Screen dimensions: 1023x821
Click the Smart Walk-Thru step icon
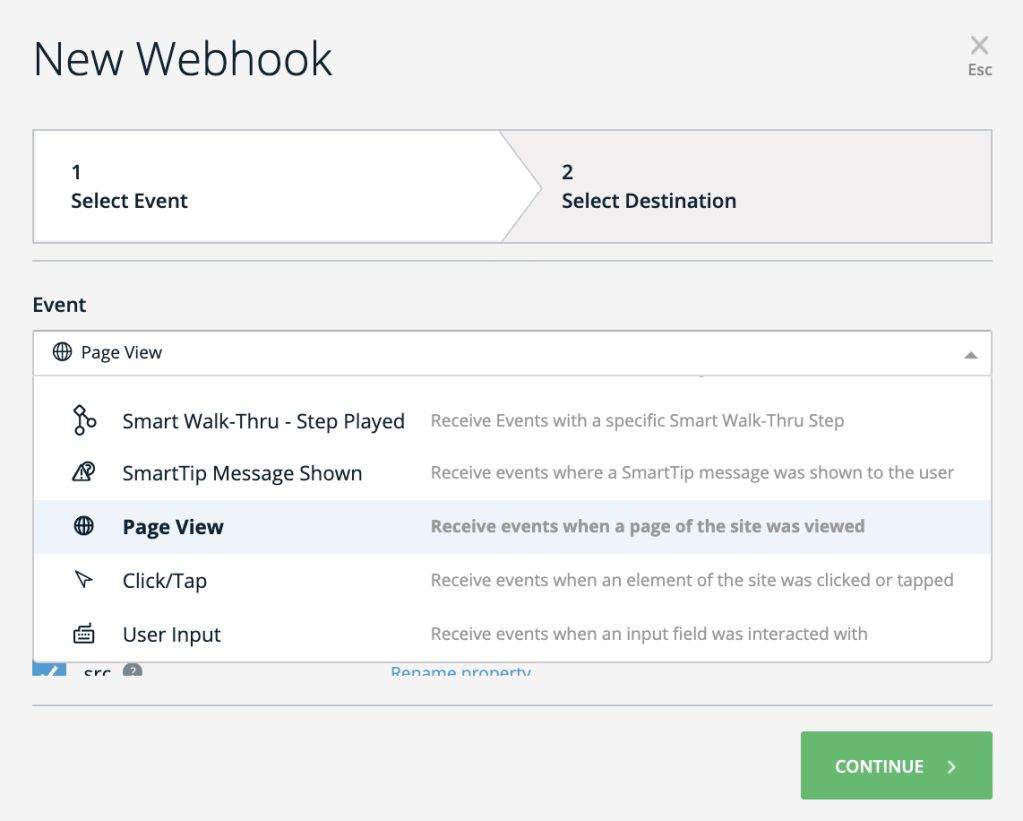tap(85, 421)
